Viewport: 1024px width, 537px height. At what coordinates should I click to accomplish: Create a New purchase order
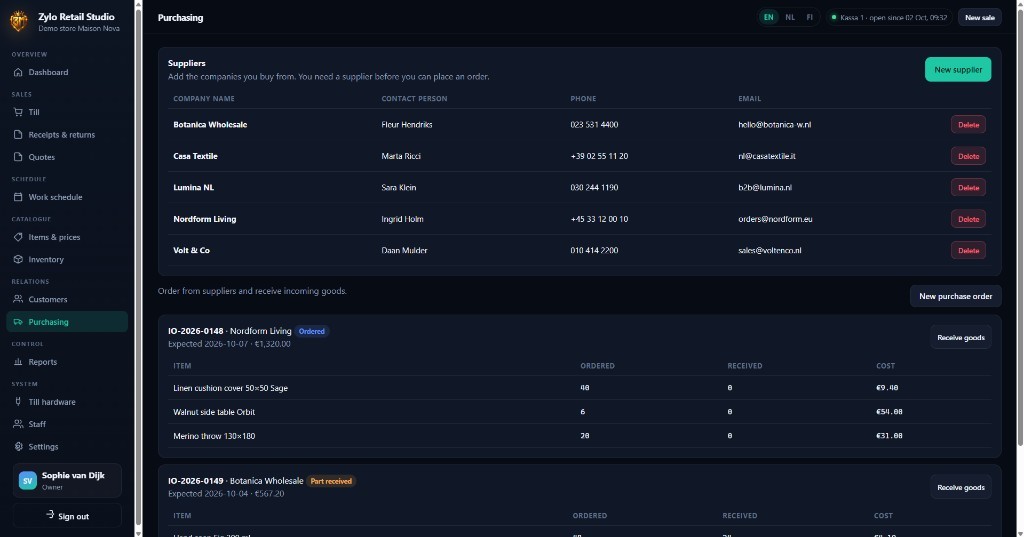tap(955, 296)
